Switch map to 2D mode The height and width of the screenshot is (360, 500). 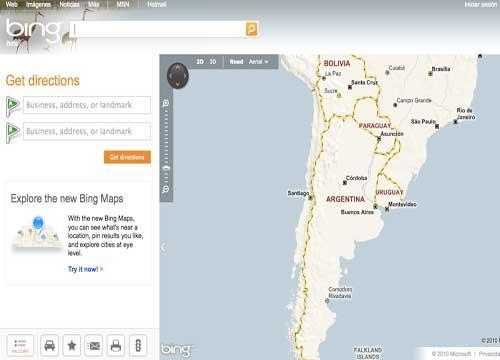tap(200, 62)
